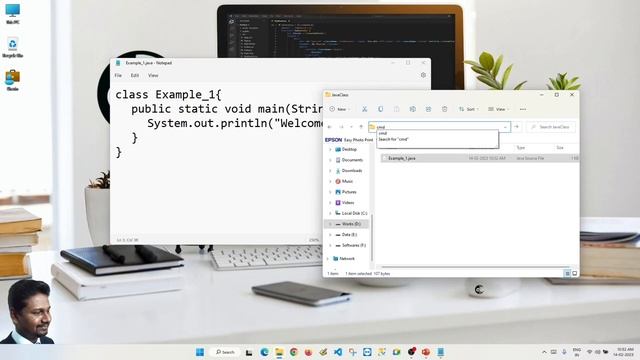
Task: Click the Rename icon in File Explorer toolbar
Action: pyautogui.click(x=413, y=109)
